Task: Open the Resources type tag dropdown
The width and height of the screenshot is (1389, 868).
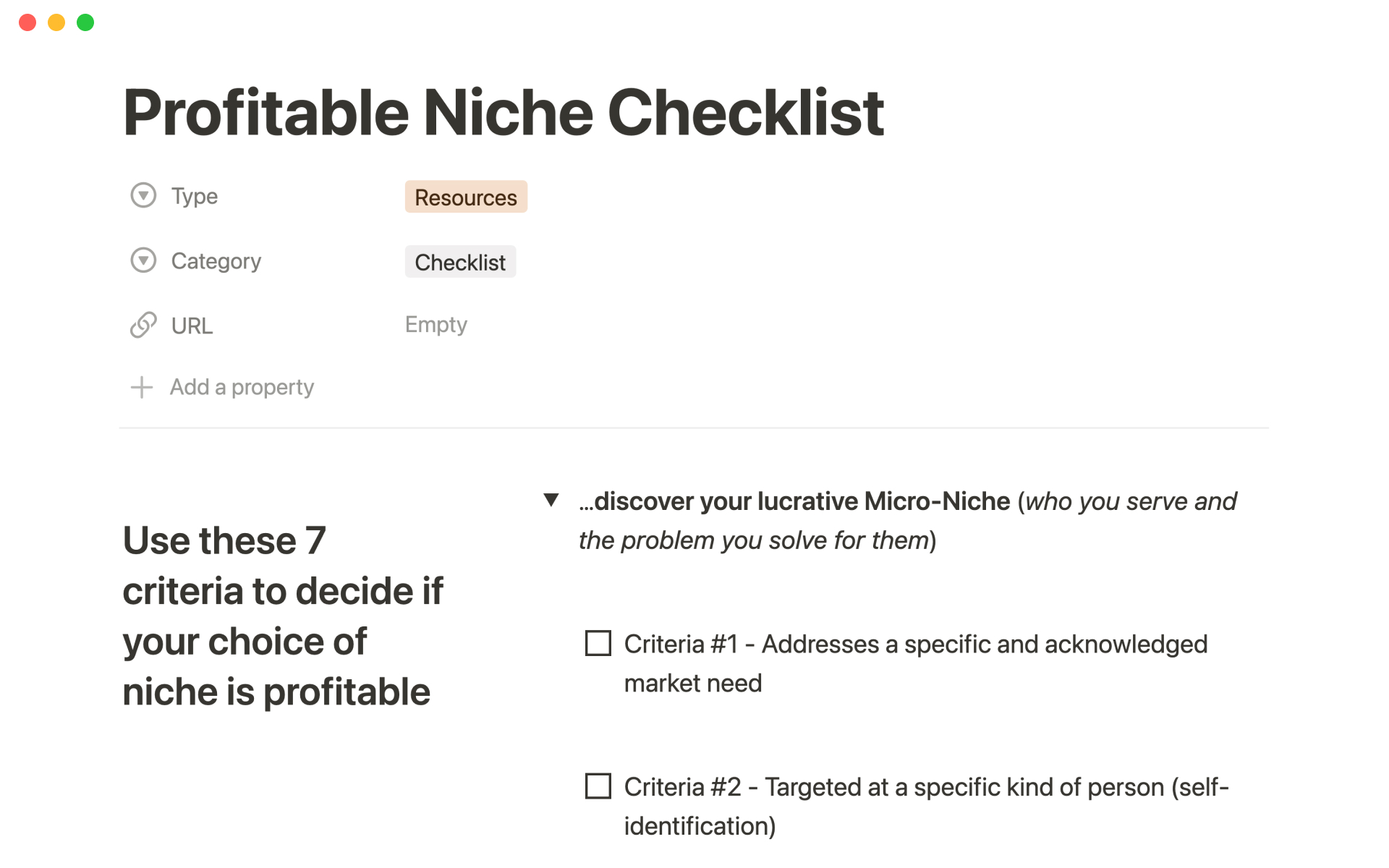Action: 466,197
